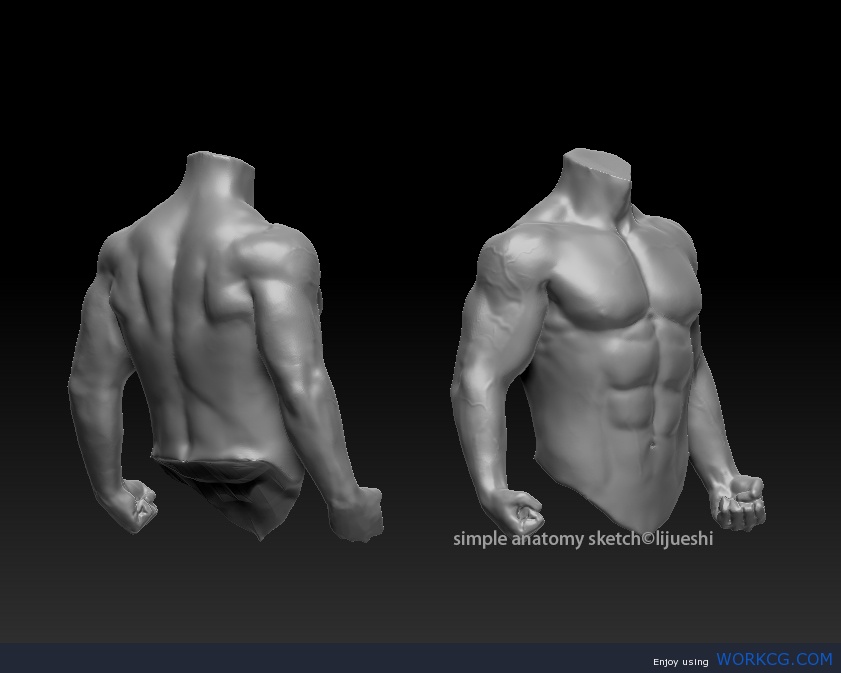The image size is (841, 673).
Task: Click the WORKCG.COM link
Action: click(774, 659)
